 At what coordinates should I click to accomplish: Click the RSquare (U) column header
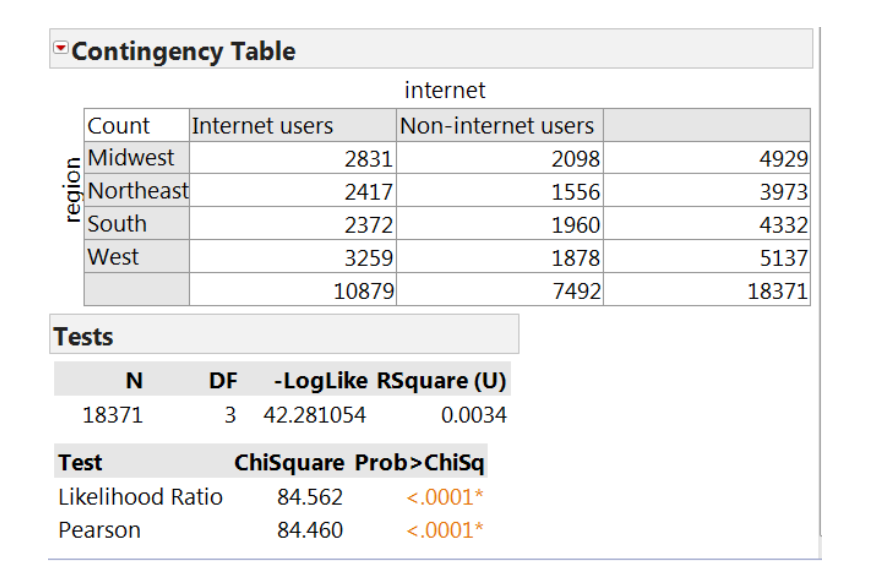coord(441,381)
